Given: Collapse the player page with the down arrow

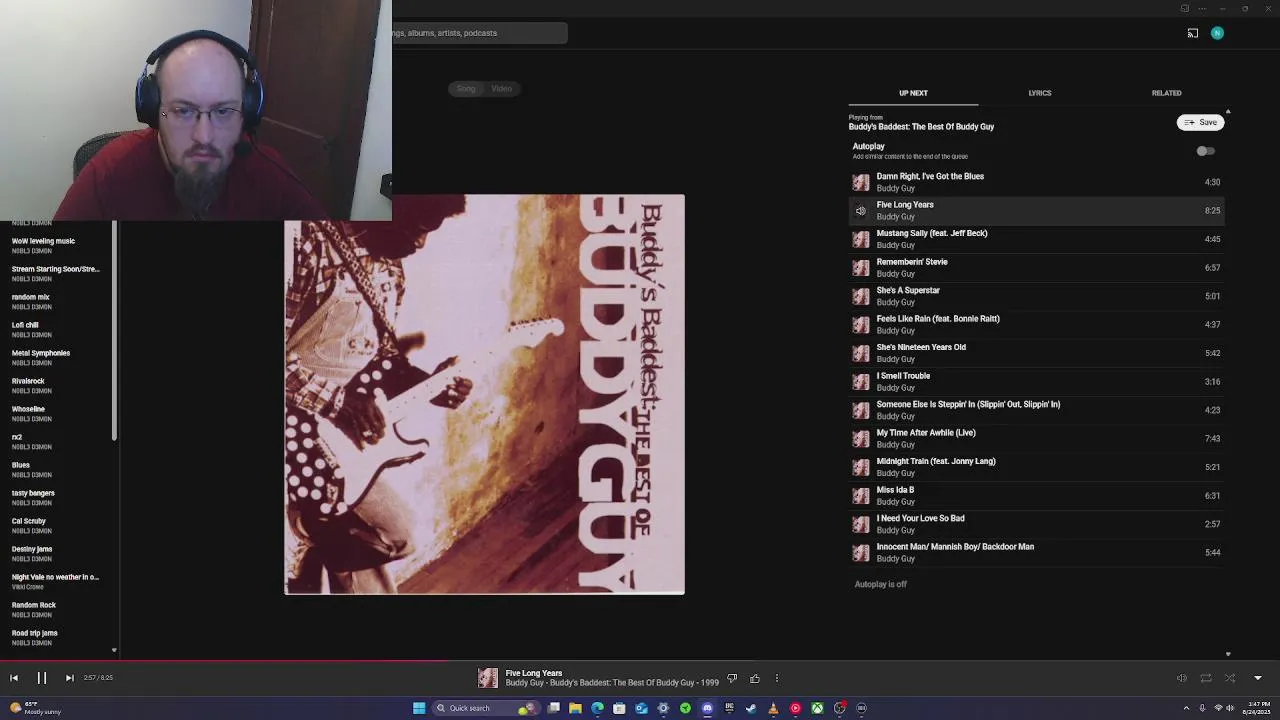Looking at the screenshot, I should [1258, 678].
